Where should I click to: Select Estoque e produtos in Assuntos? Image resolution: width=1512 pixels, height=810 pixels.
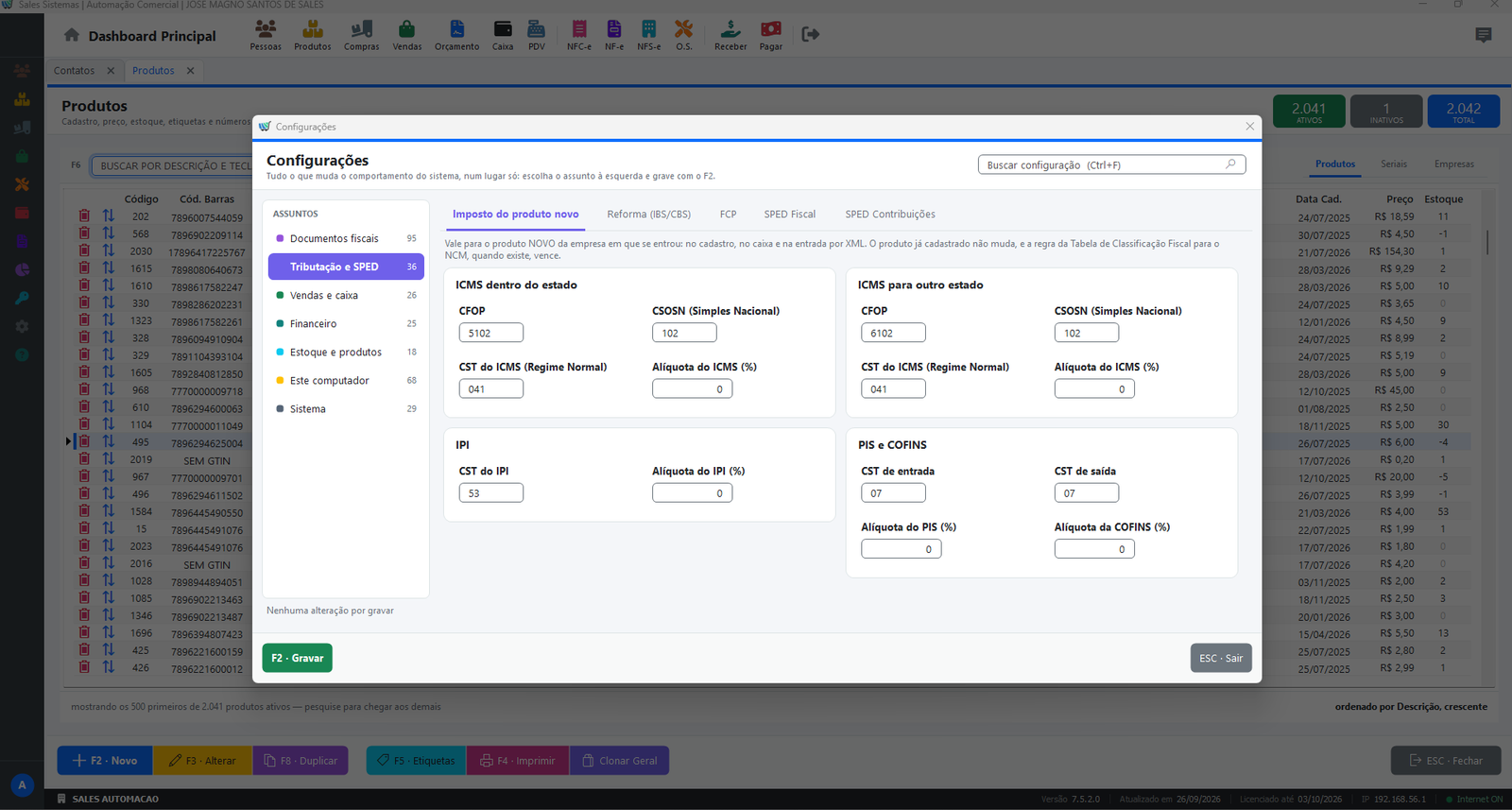pyautogui.click(x=346, y=352)
